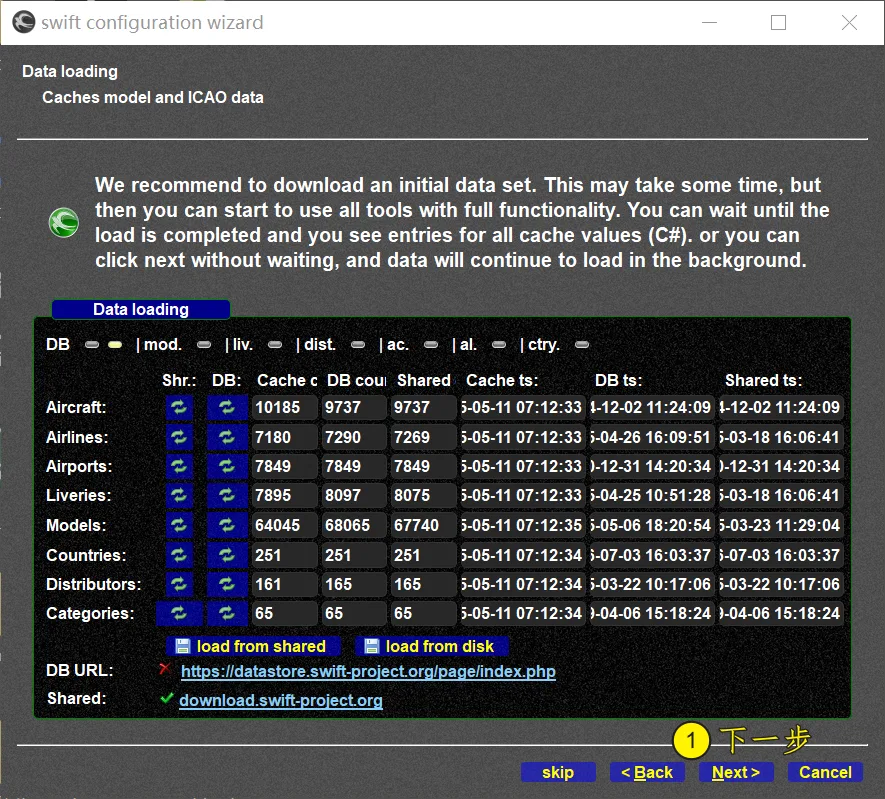Maximize the swift configuration wizard window
Viewport: 885px width, 799px height.
[778, 23]
